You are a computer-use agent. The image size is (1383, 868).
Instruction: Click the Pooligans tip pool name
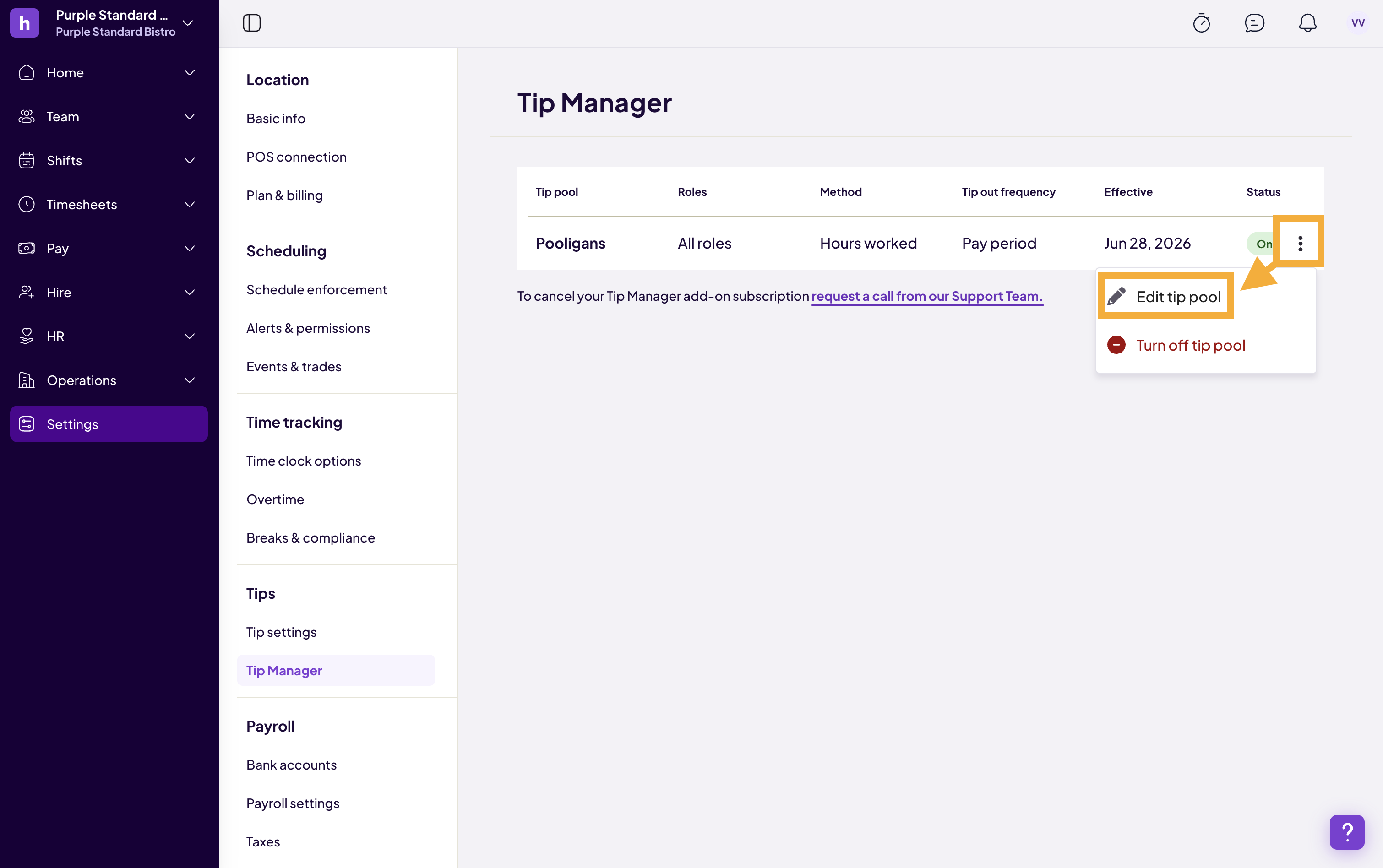pyautogui.click(x=570, y=244)
